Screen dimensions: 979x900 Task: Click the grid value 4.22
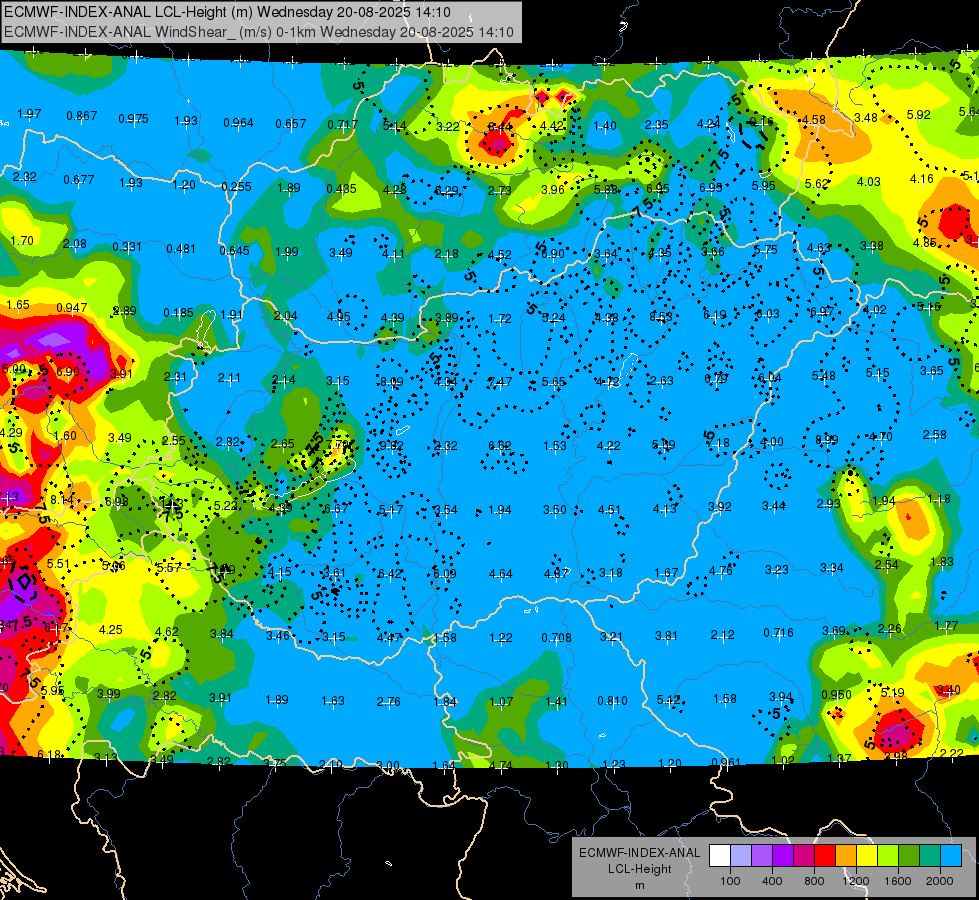[609, 445]
